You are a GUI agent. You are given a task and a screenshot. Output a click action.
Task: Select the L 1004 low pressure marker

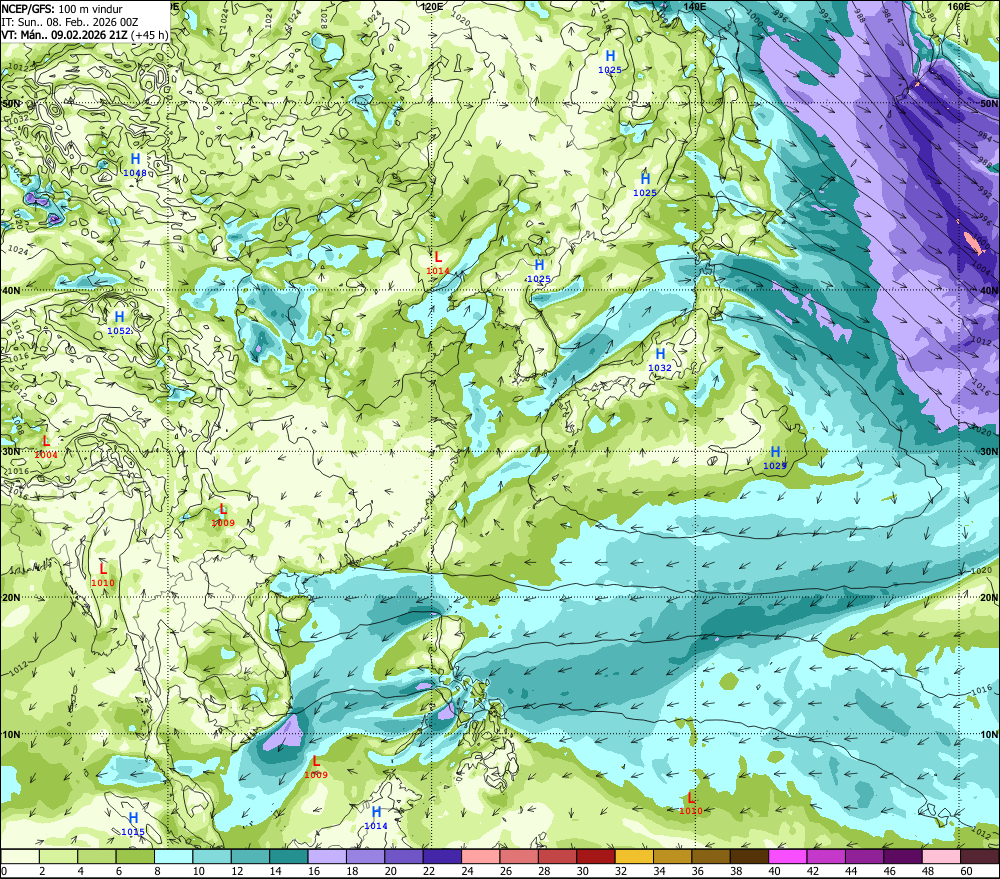pos(46,447)
